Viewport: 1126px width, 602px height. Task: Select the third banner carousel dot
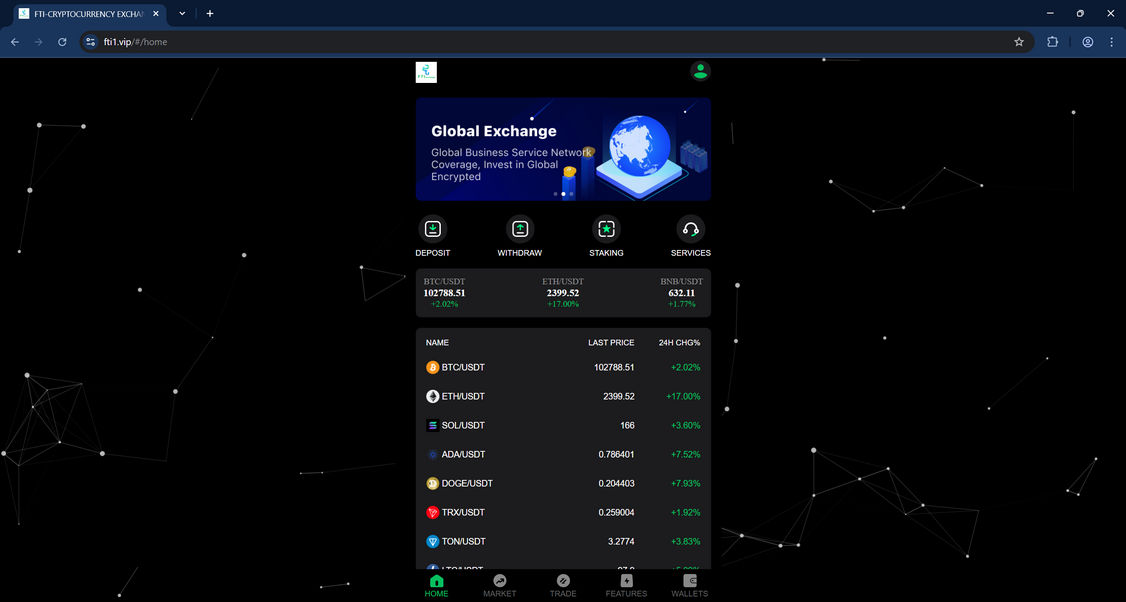pyautogui.click(x=572, y=194)
